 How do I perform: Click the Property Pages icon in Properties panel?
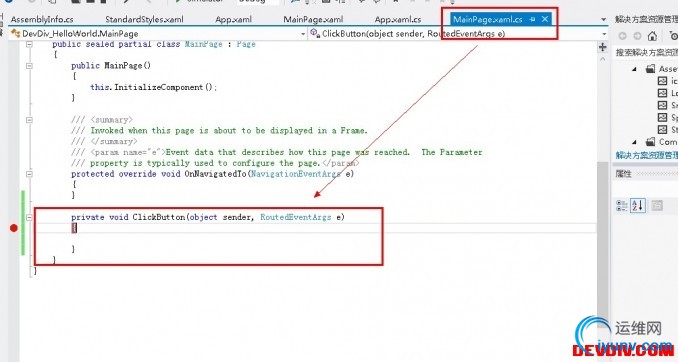[x=657, y=205]
